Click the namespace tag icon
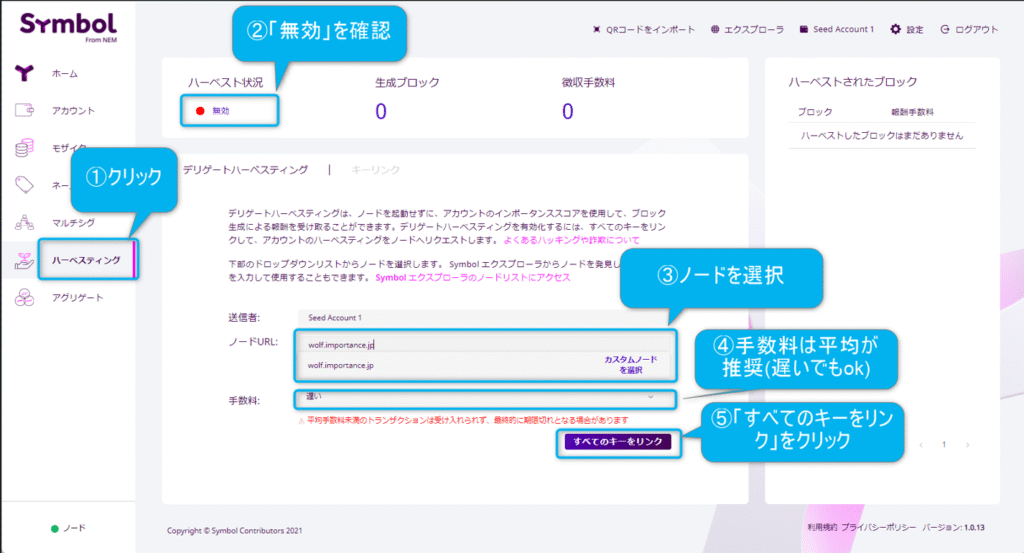1024x553 pixels. click(24, 185)
